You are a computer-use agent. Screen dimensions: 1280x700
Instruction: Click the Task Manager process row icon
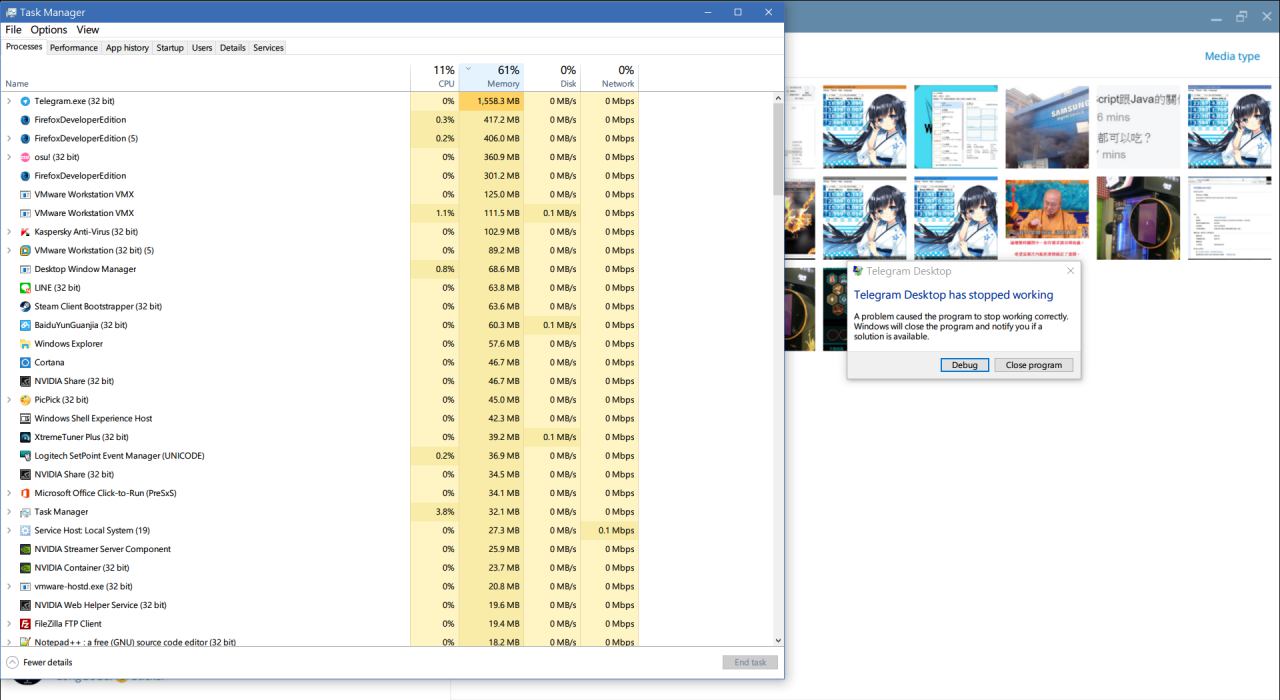(x=25, y=512)
